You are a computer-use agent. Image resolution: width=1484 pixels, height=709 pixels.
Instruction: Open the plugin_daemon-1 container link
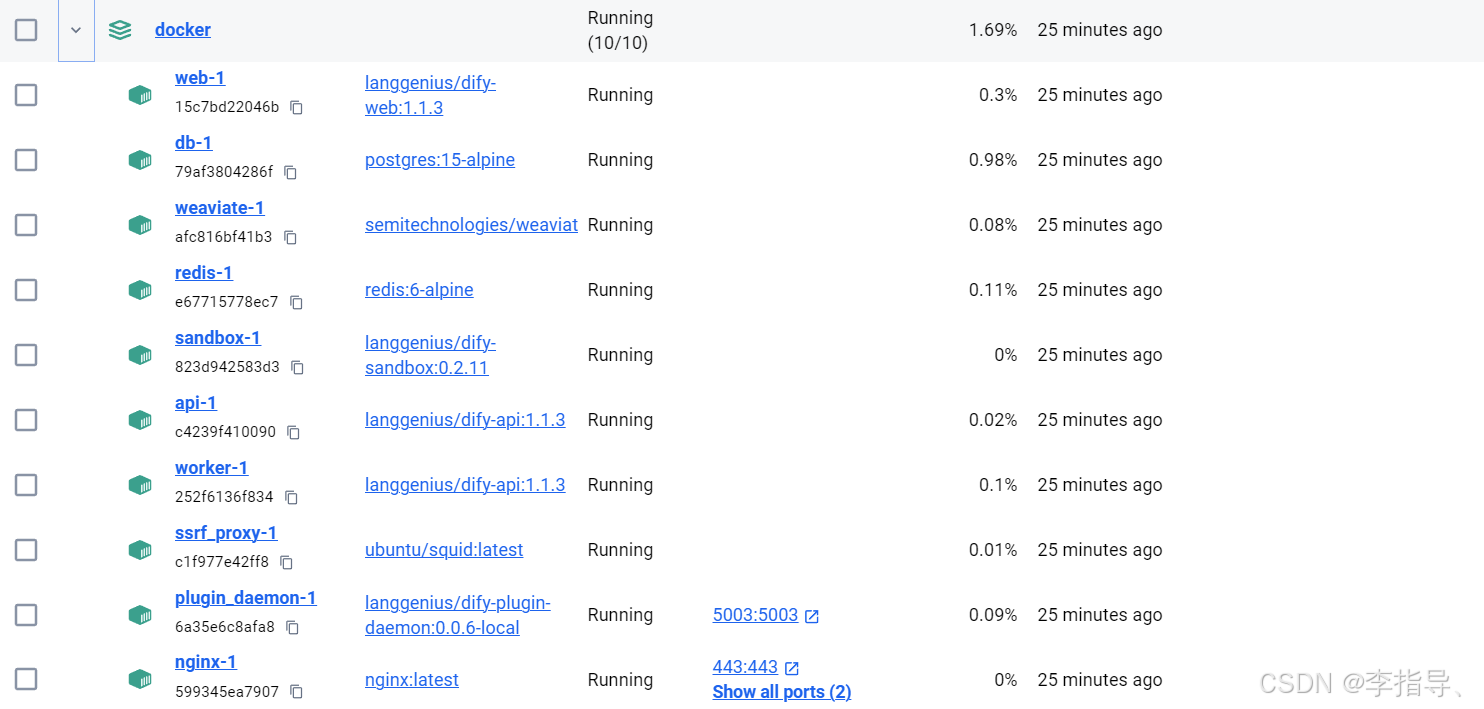(x=246, y=598)
